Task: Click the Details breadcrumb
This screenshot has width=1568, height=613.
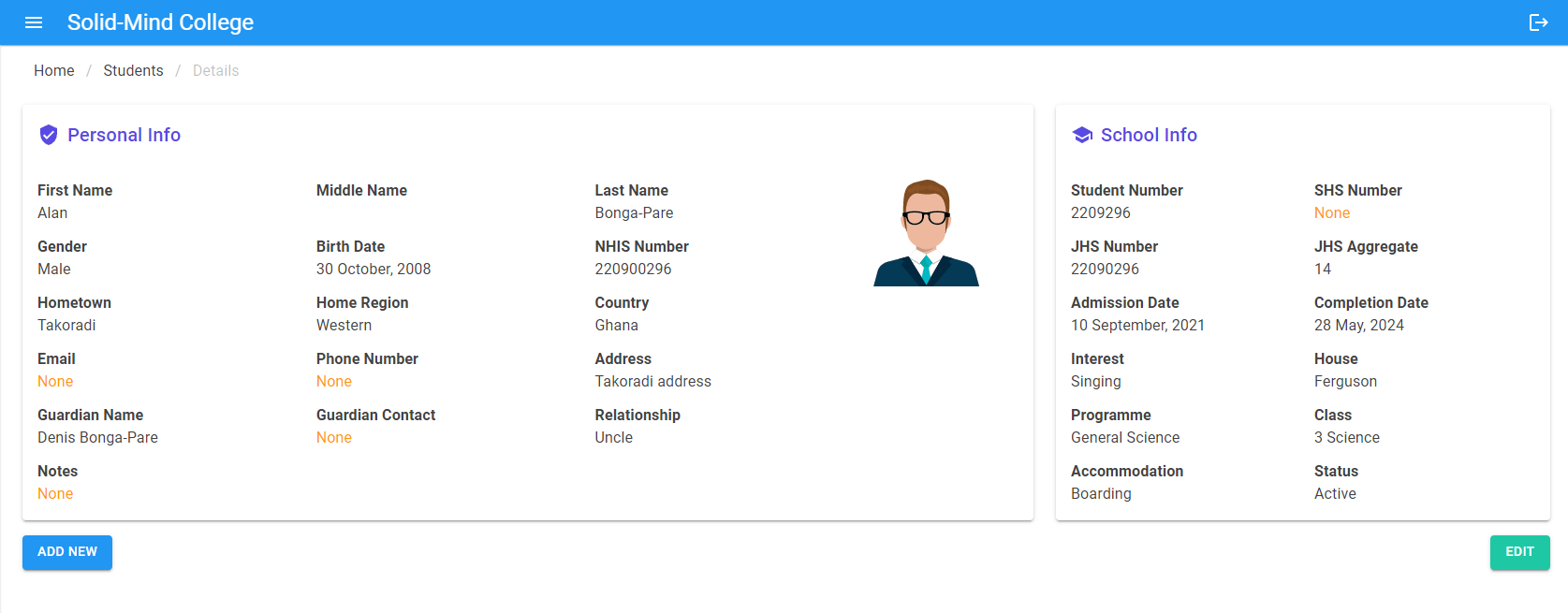Action: click(x=215, y=71)
